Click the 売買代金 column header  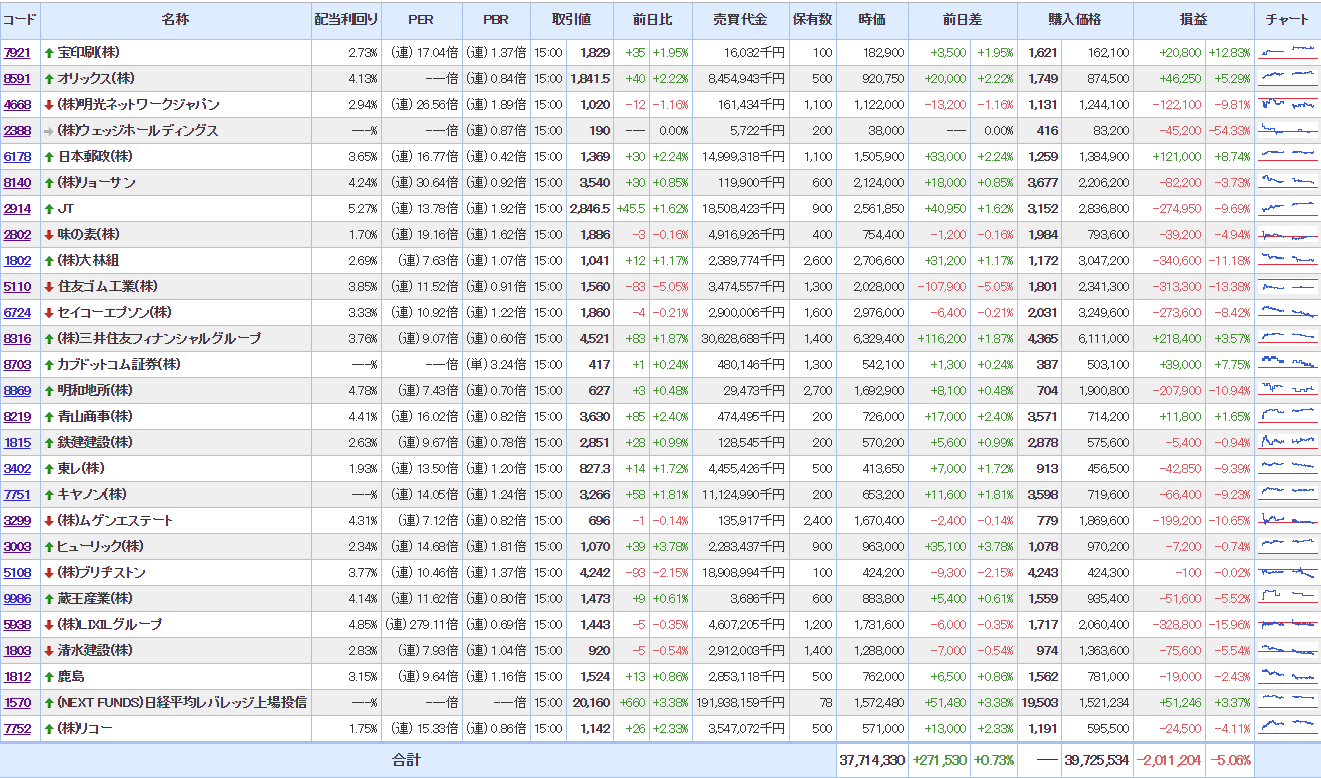tap(740, 20)
